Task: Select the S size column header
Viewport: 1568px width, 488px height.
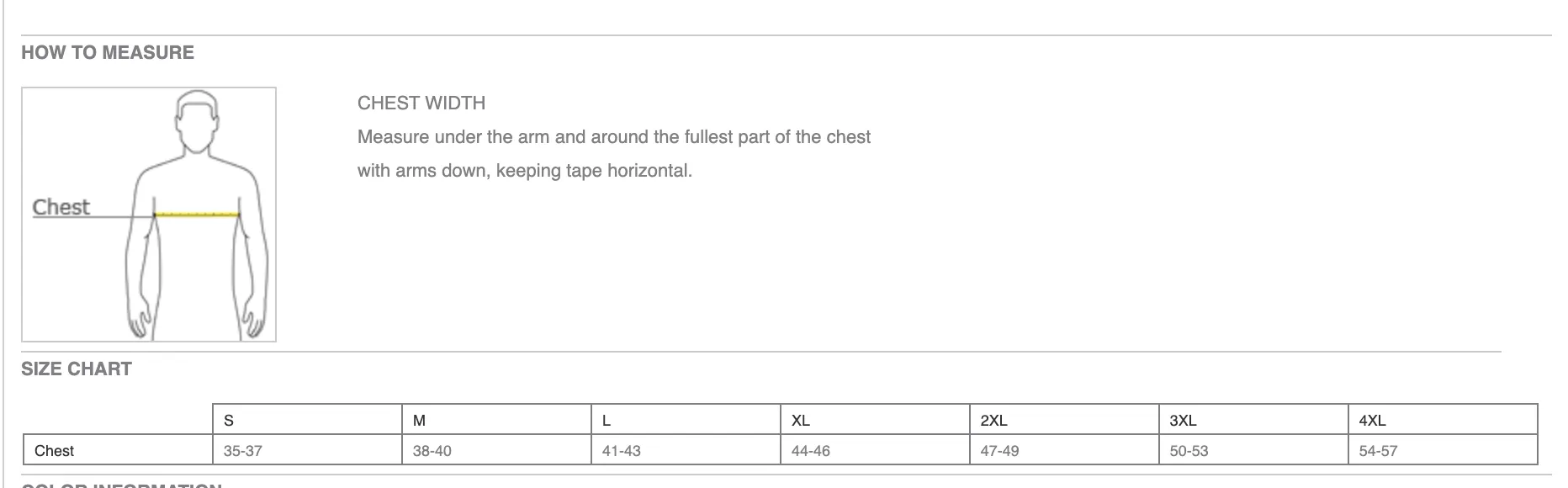Action: pos(307,420)
